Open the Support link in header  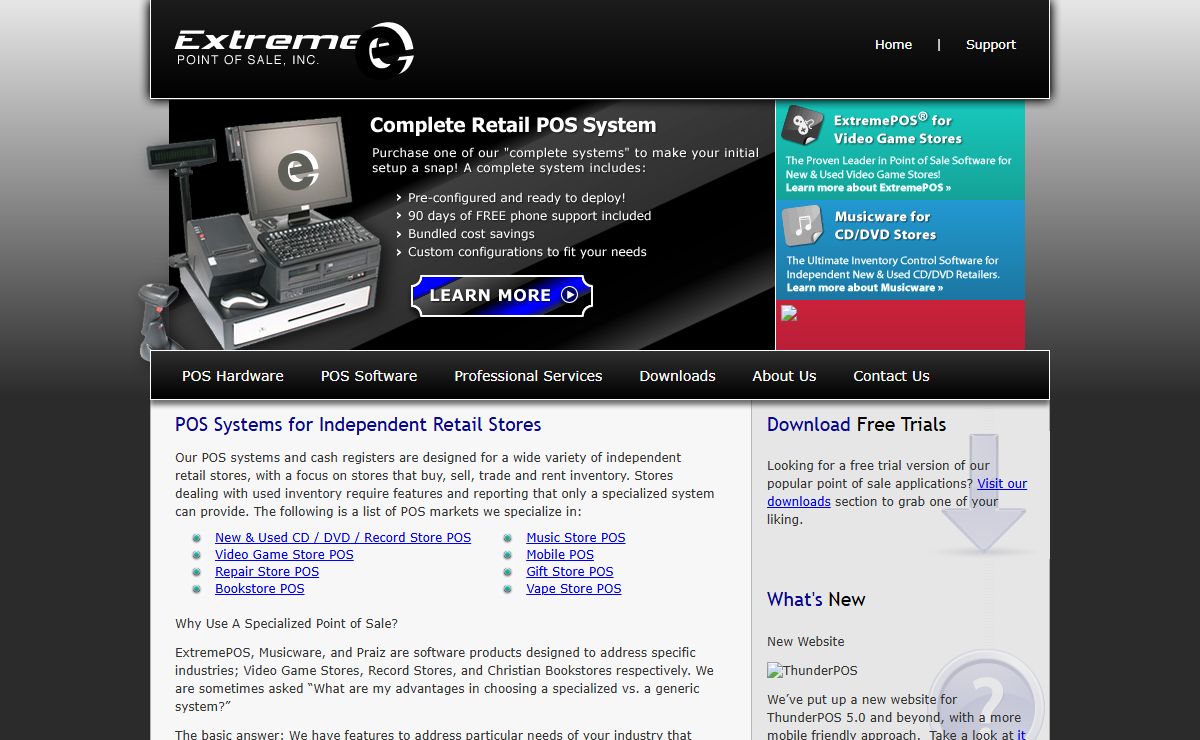[990, 44]
